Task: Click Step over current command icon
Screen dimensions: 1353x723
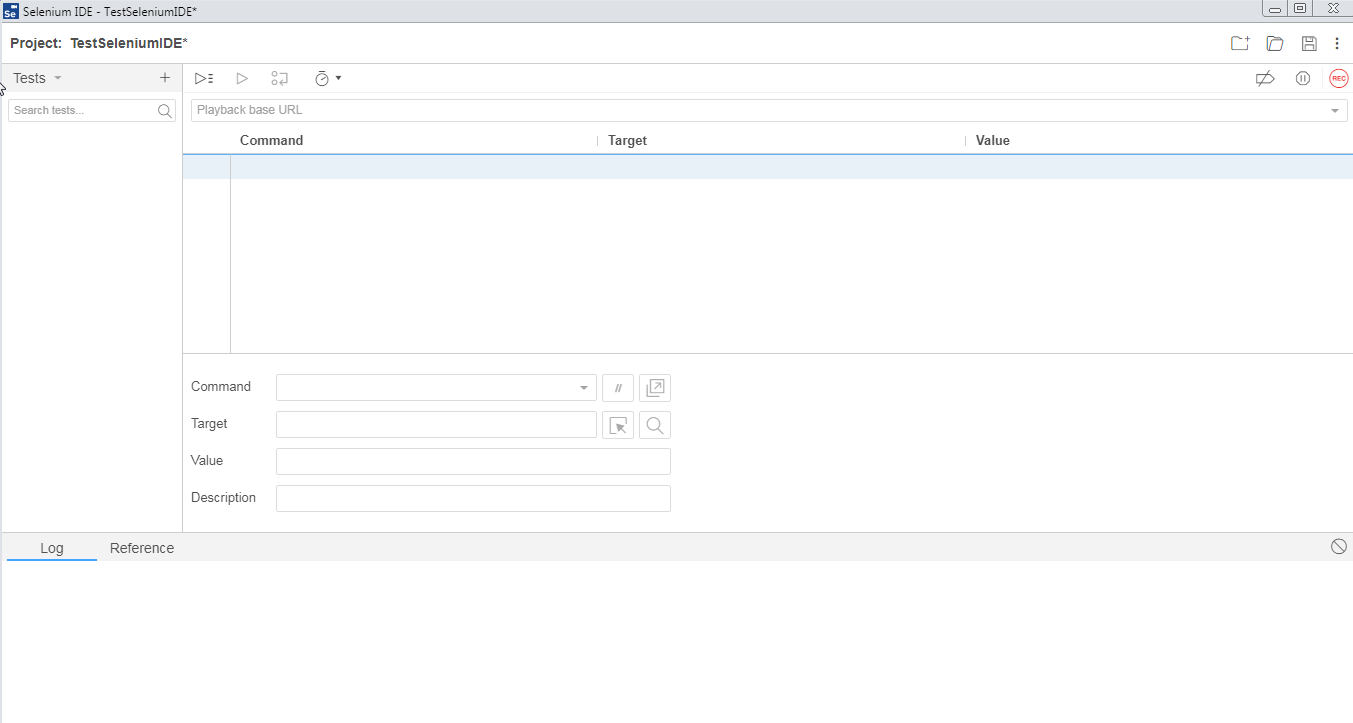Action: pos(279,78)
